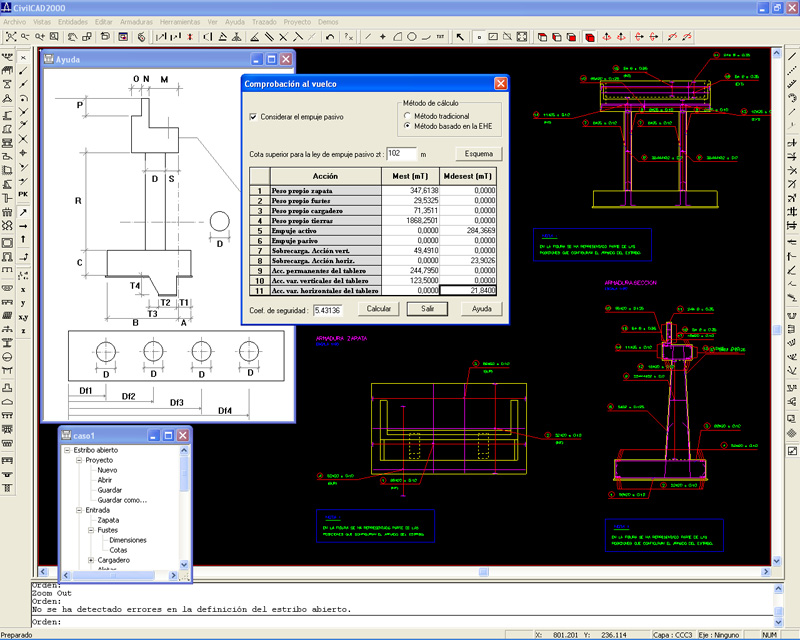Select 'Método tradicional' radio button
The width and height of the screenshot is (800, 640).
click(x=407, y=115)
